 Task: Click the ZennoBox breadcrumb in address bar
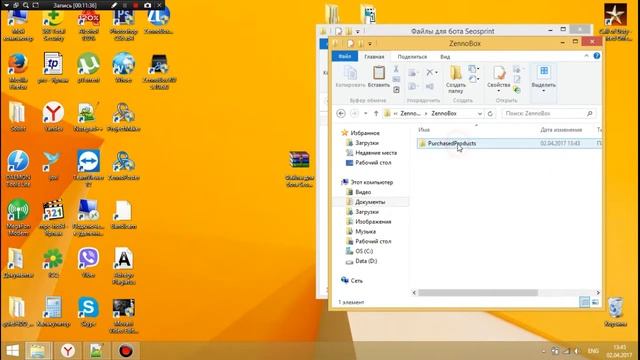click(x=444, y=113)
